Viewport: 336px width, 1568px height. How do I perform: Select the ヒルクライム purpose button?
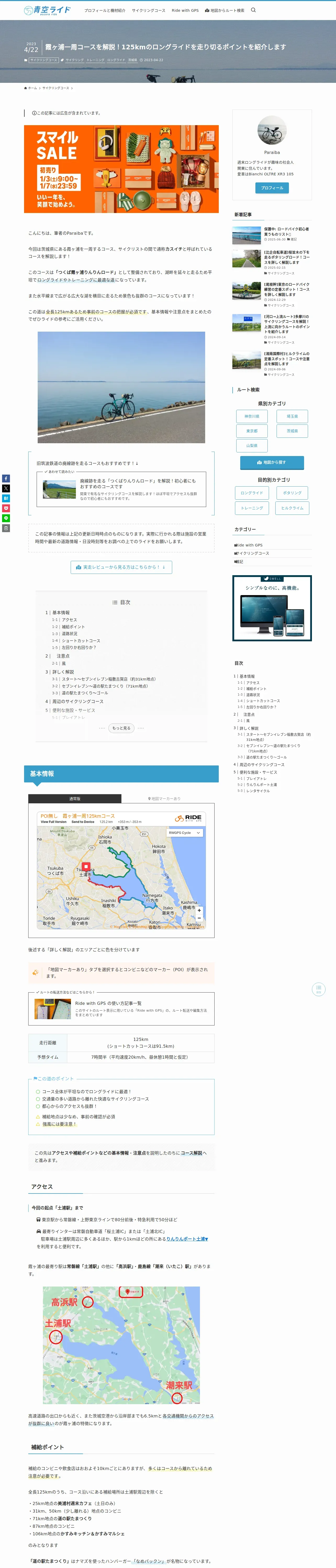(x=292, y=508)
